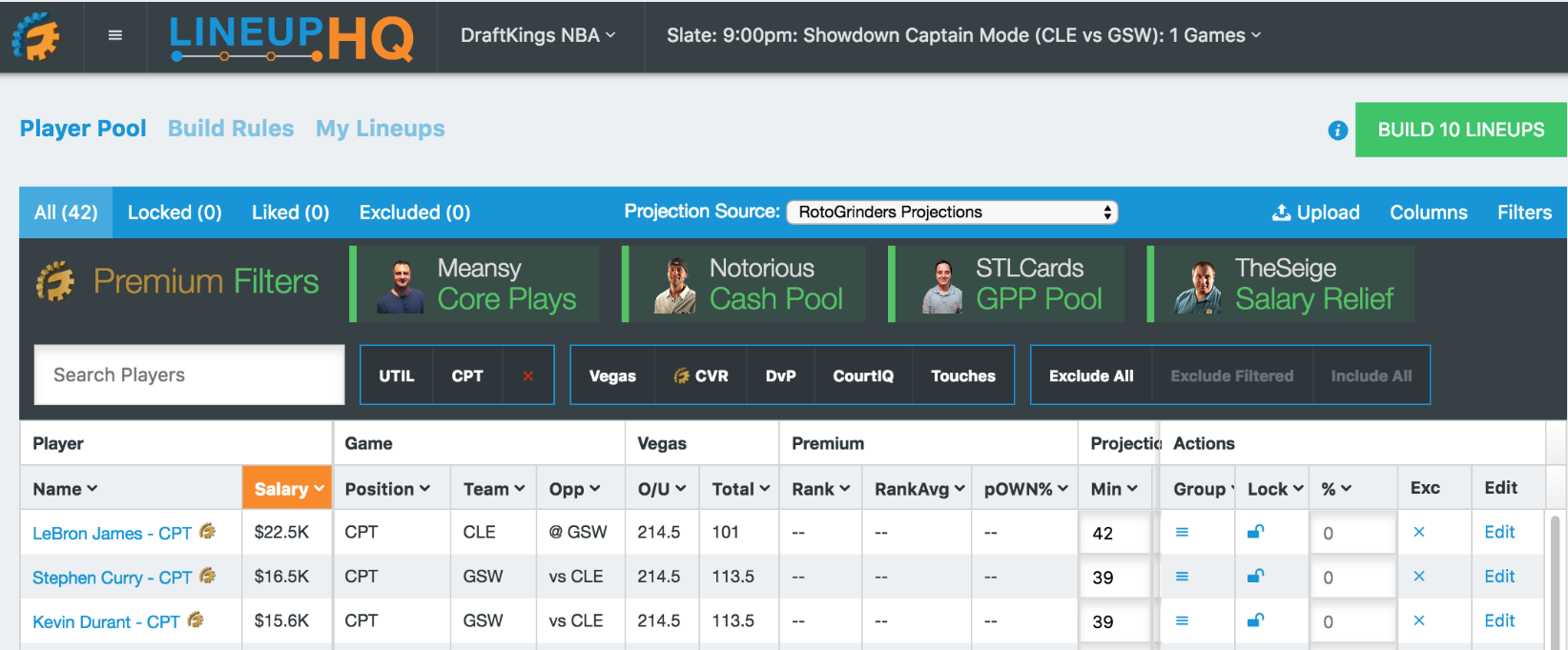1568x650 pixels.
Task: Open Projection Source select box
Action: tap(952, 212)
